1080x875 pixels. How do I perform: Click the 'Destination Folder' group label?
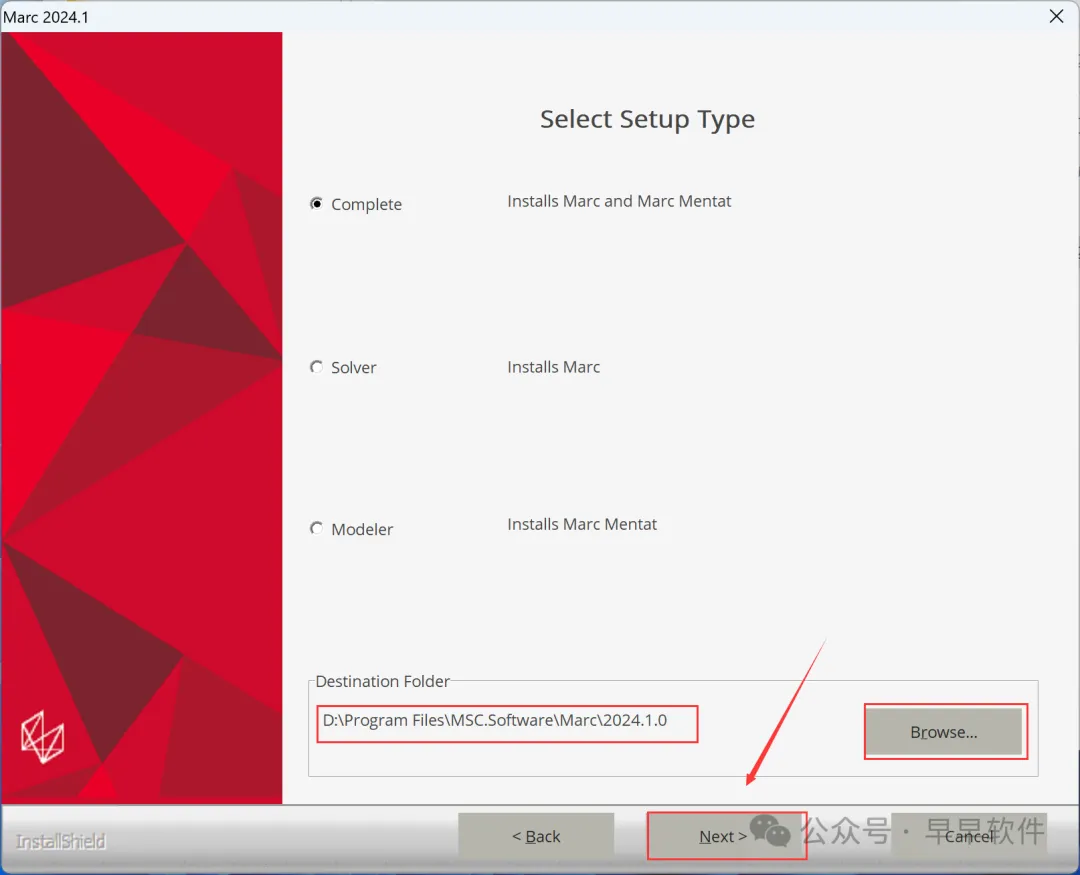coord(382,681)
